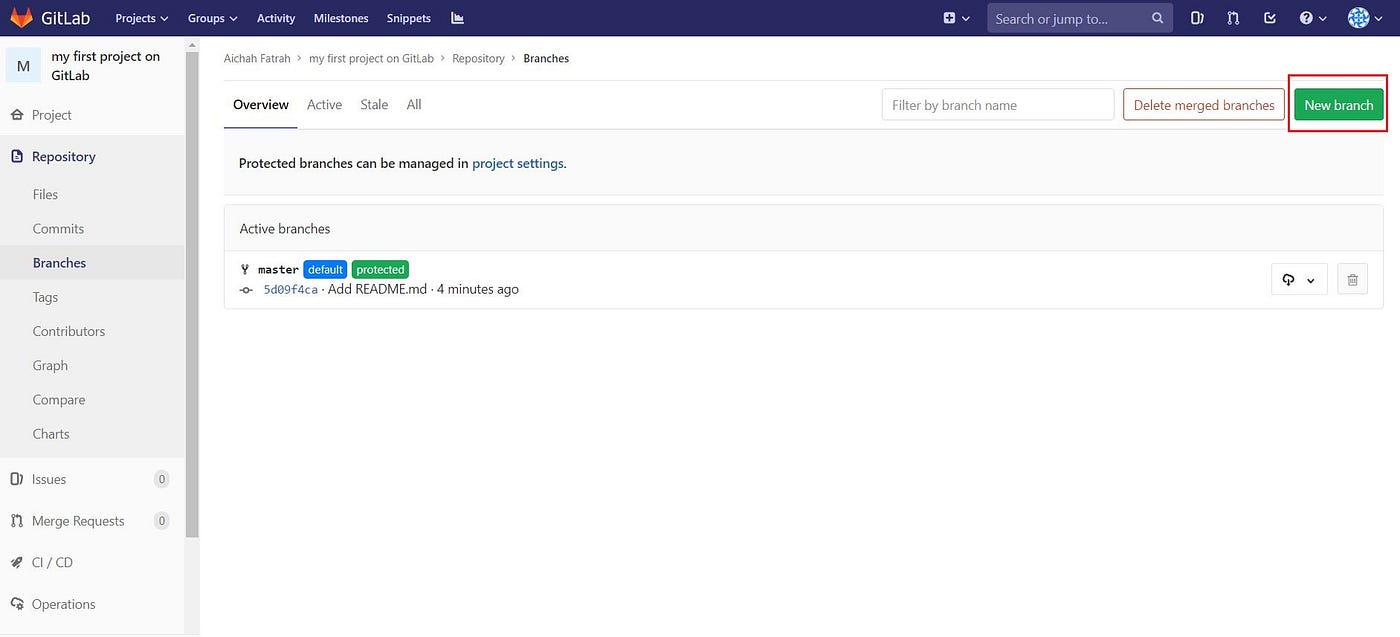Click the project avatar letter M
The height and width of the screenshot is (637, 1400).
(24, 66)
